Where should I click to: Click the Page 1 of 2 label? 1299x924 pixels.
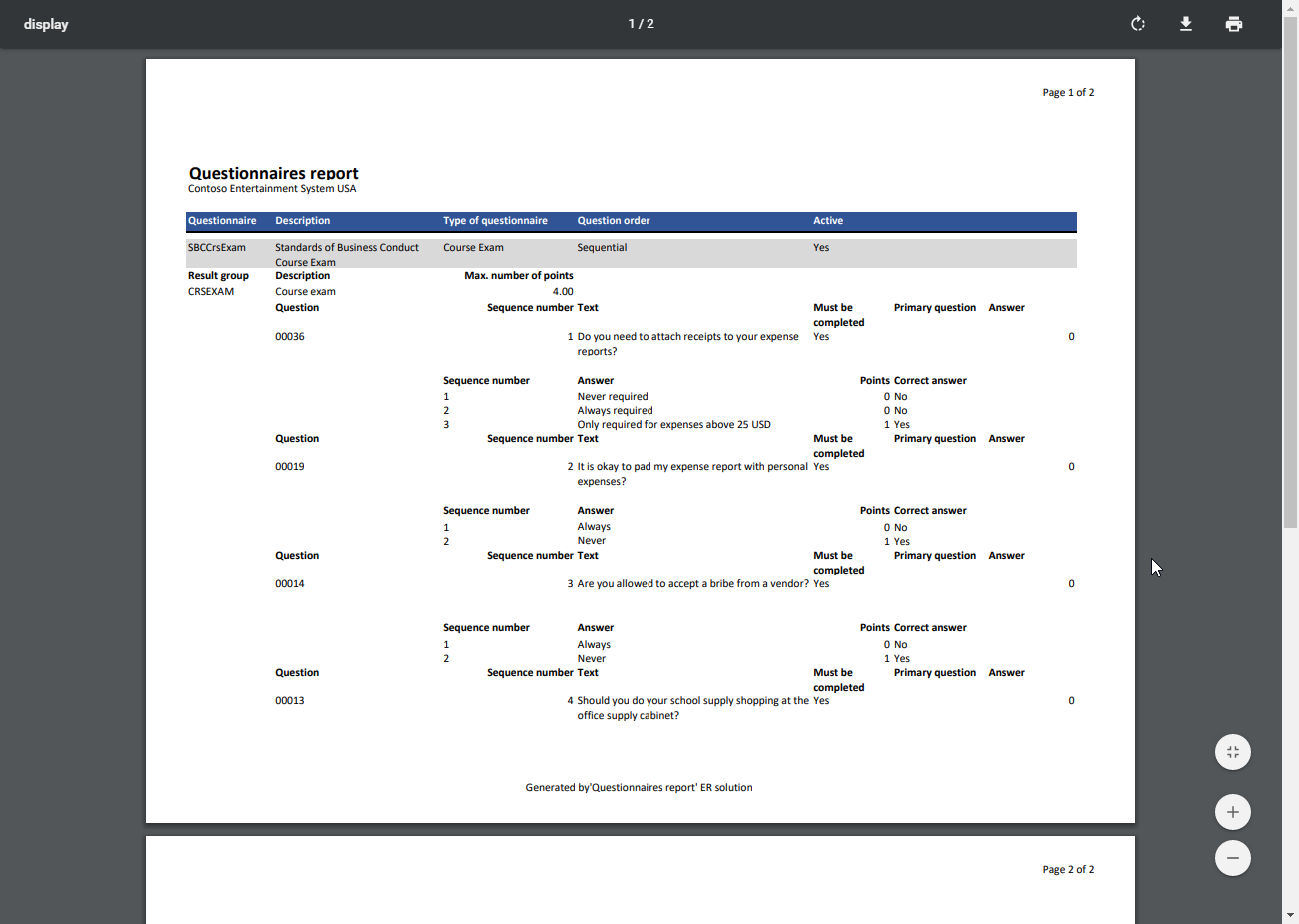(x=1068, y=92)
